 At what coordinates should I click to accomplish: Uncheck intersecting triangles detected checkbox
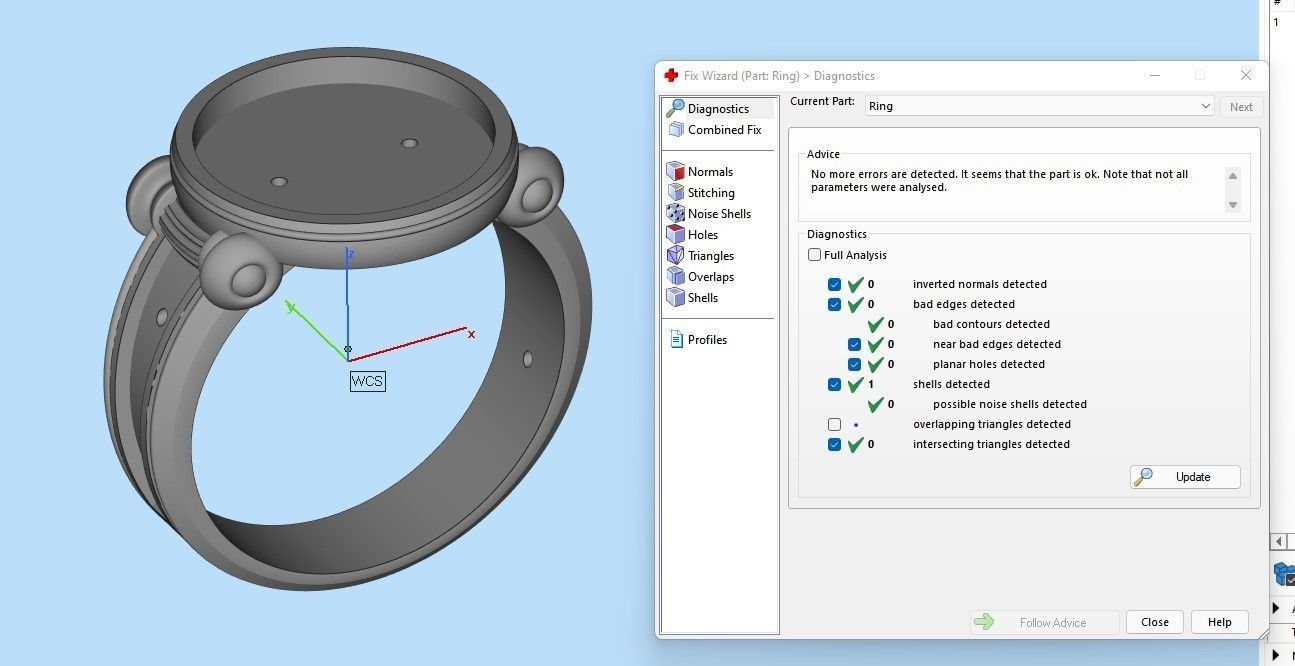click(835, 444)
